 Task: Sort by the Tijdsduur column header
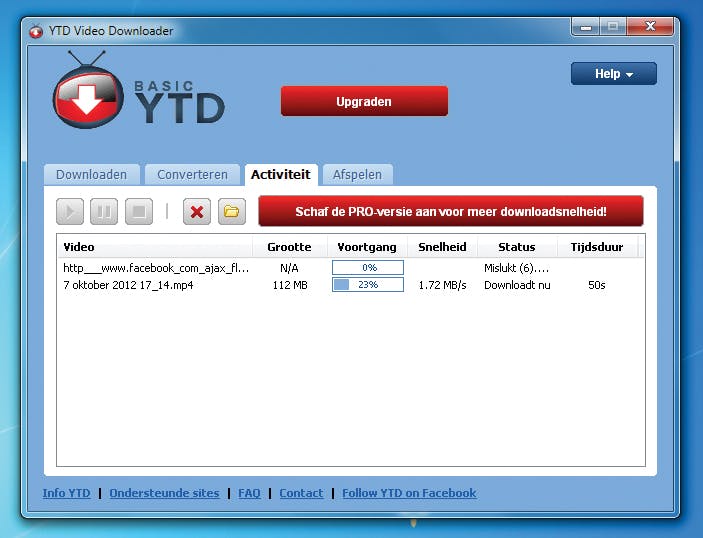pyautogui.click(x=597, y=247)
